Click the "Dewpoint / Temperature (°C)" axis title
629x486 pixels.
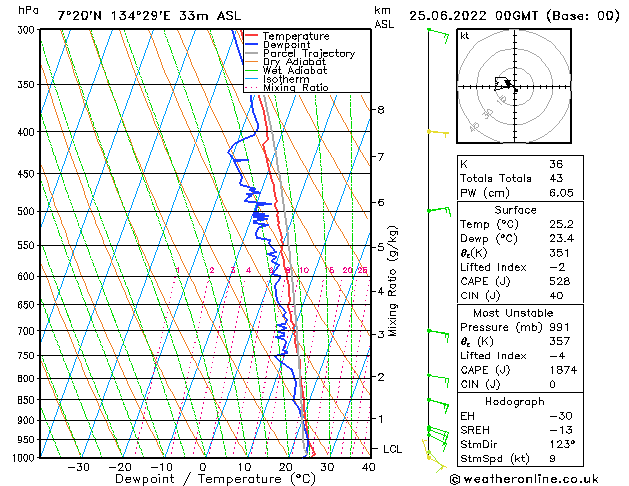coord(215,479)
